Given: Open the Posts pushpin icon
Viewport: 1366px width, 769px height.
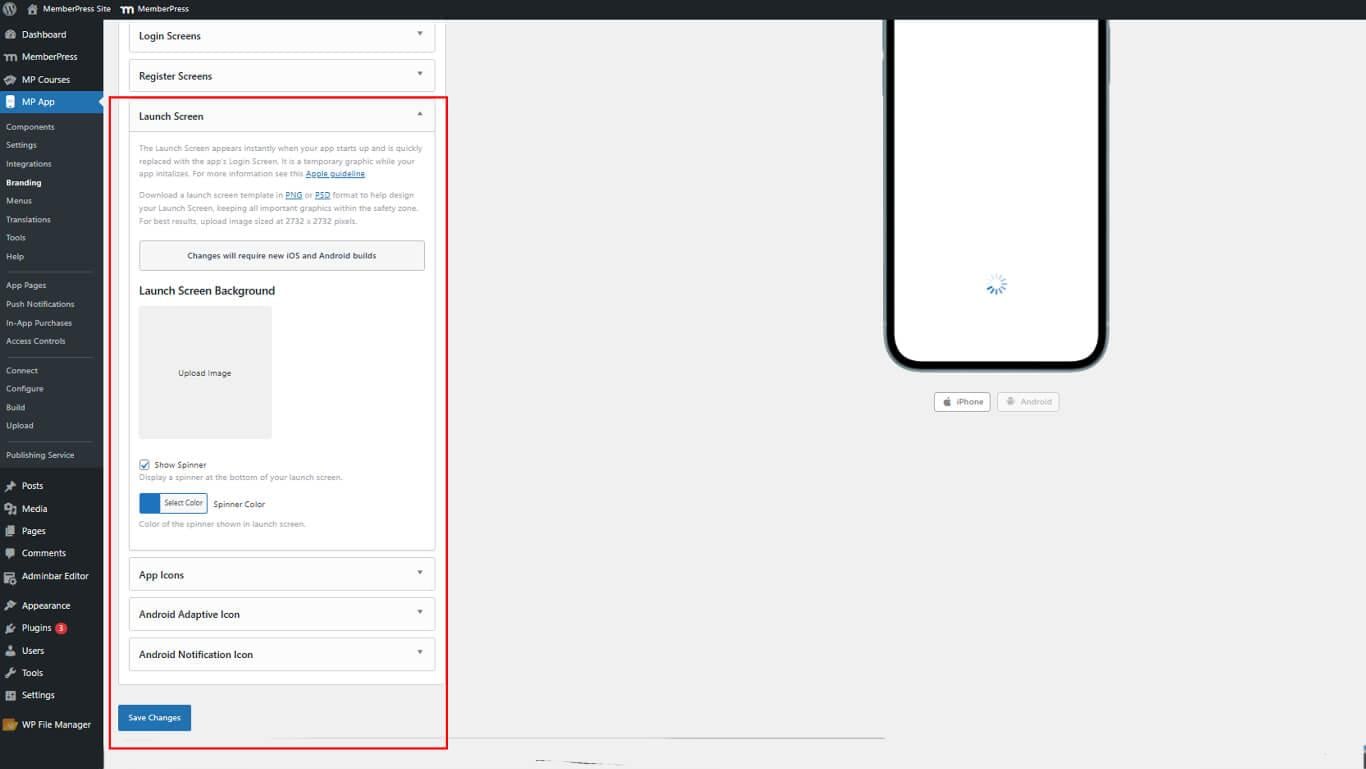Looking at the screenshot, I should click(x=10, y=486).
